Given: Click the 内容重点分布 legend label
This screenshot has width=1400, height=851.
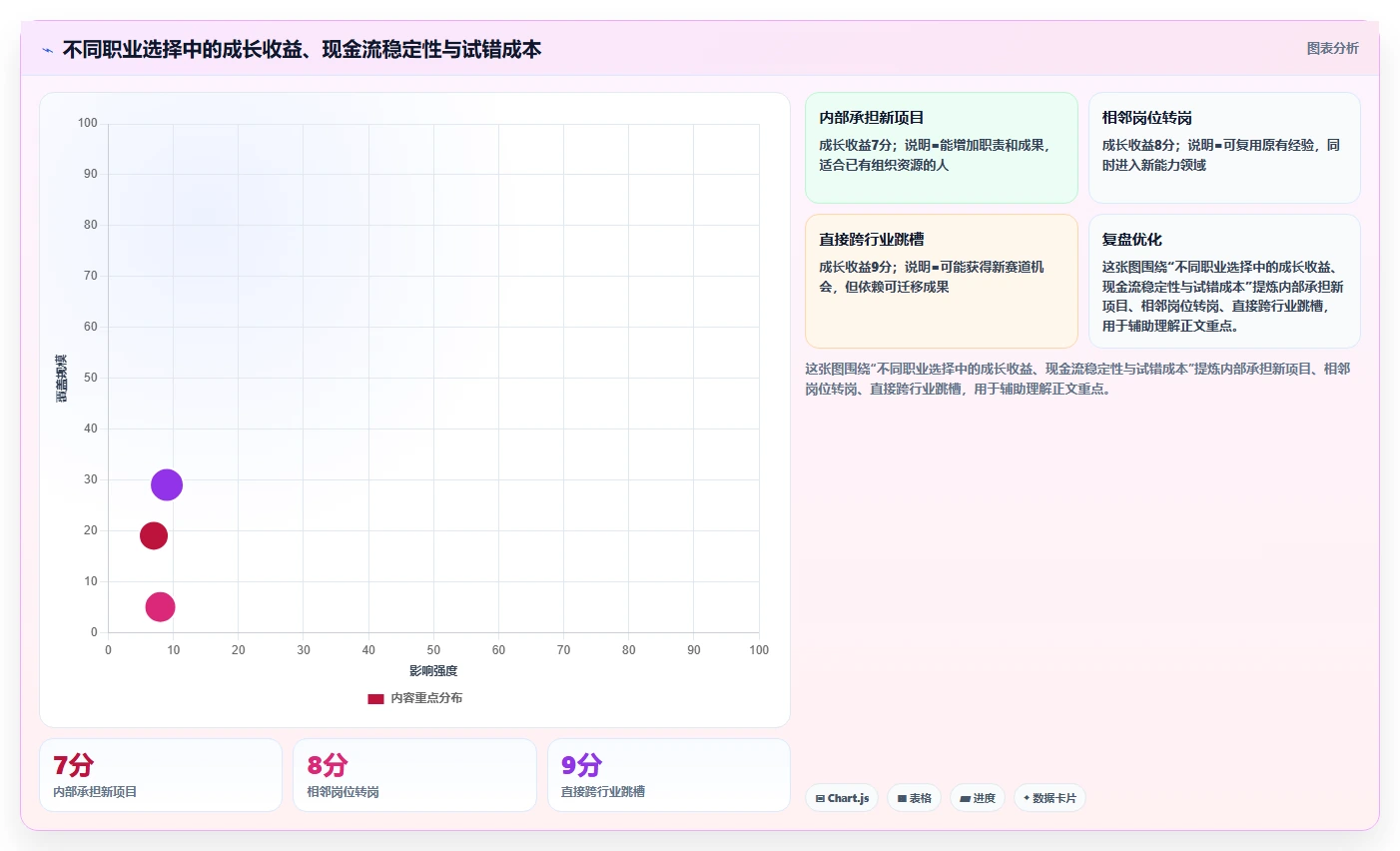Looking at the screenshot, I should pyautogui.click(x=426, y=698).
